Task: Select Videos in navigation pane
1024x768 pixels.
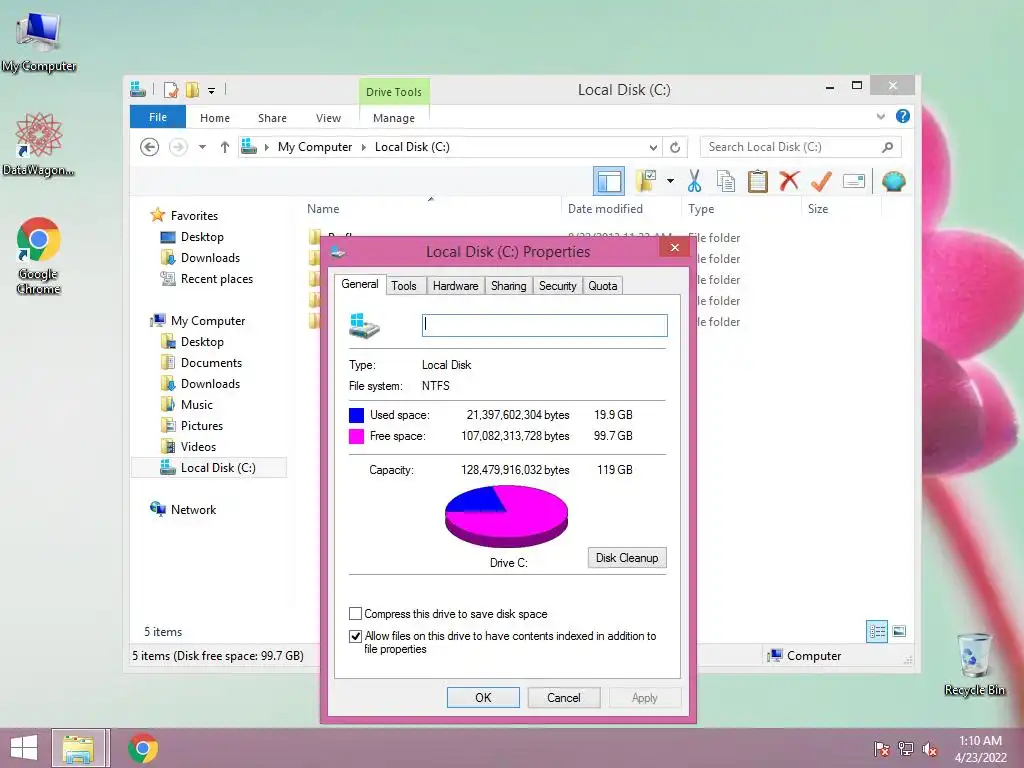Action: pos(199,447)
